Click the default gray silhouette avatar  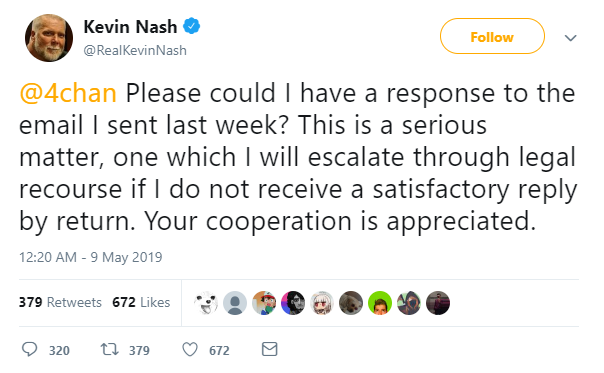click(x=235, y=302)
